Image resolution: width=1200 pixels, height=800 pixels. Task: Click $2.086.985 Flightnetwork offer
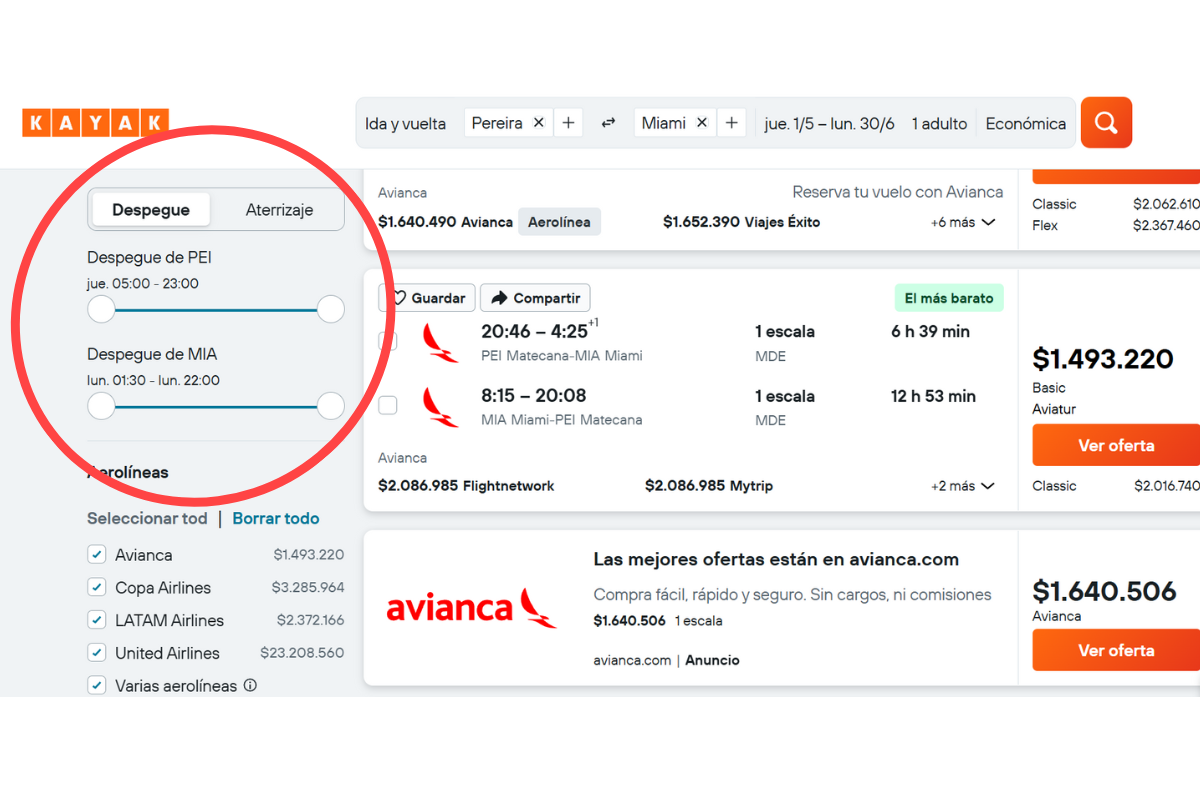pyautogui.click(x=466, y=486)
